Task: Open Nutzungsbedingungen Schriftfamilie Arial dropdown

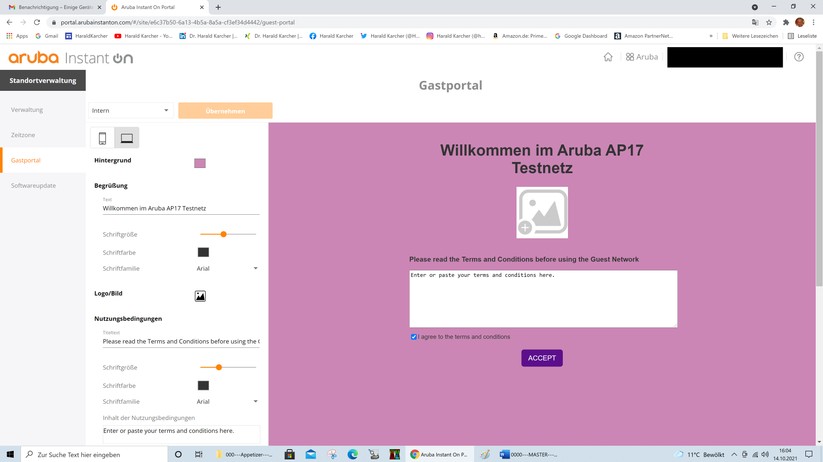Action: [x=227, y=402]
